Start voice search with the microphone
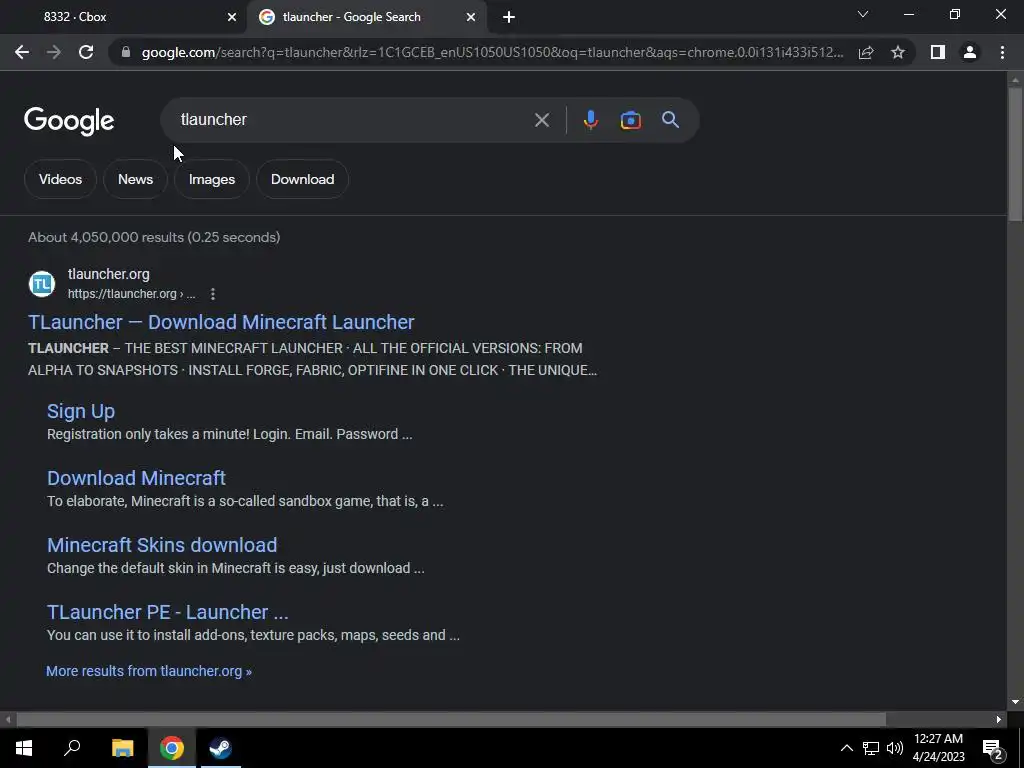Screen dimensions: 1024x768 pos(590,120)
